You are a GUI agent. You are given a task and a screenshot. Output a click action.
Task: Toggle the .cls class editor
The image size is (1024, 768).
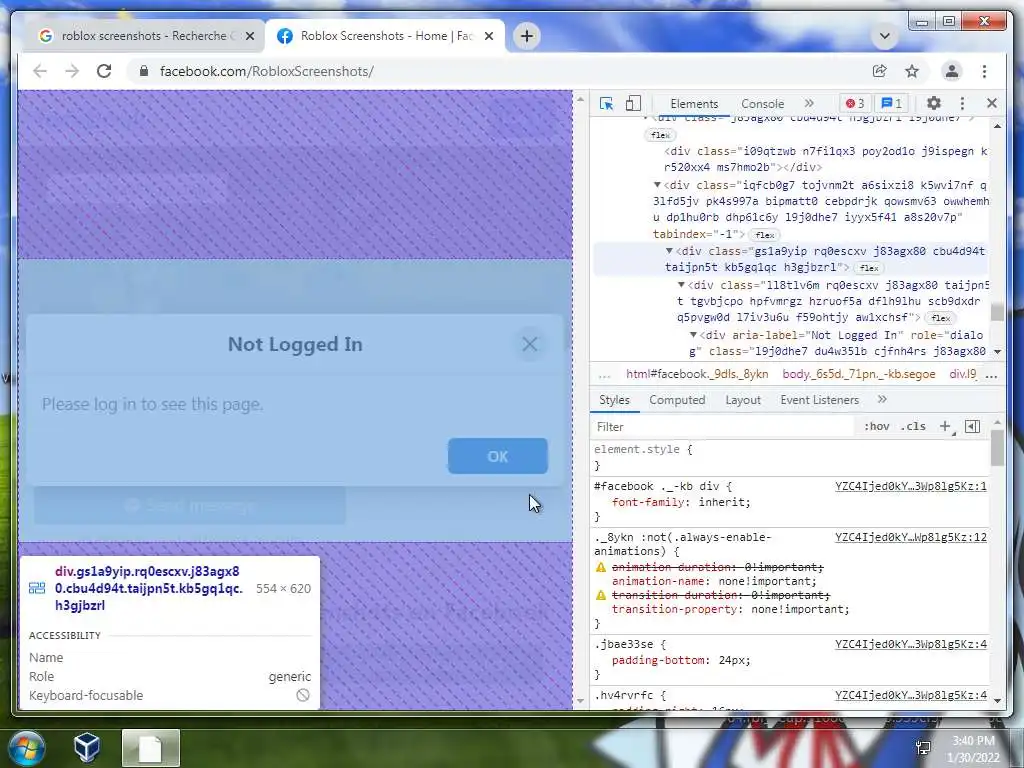tap(913, 426)
